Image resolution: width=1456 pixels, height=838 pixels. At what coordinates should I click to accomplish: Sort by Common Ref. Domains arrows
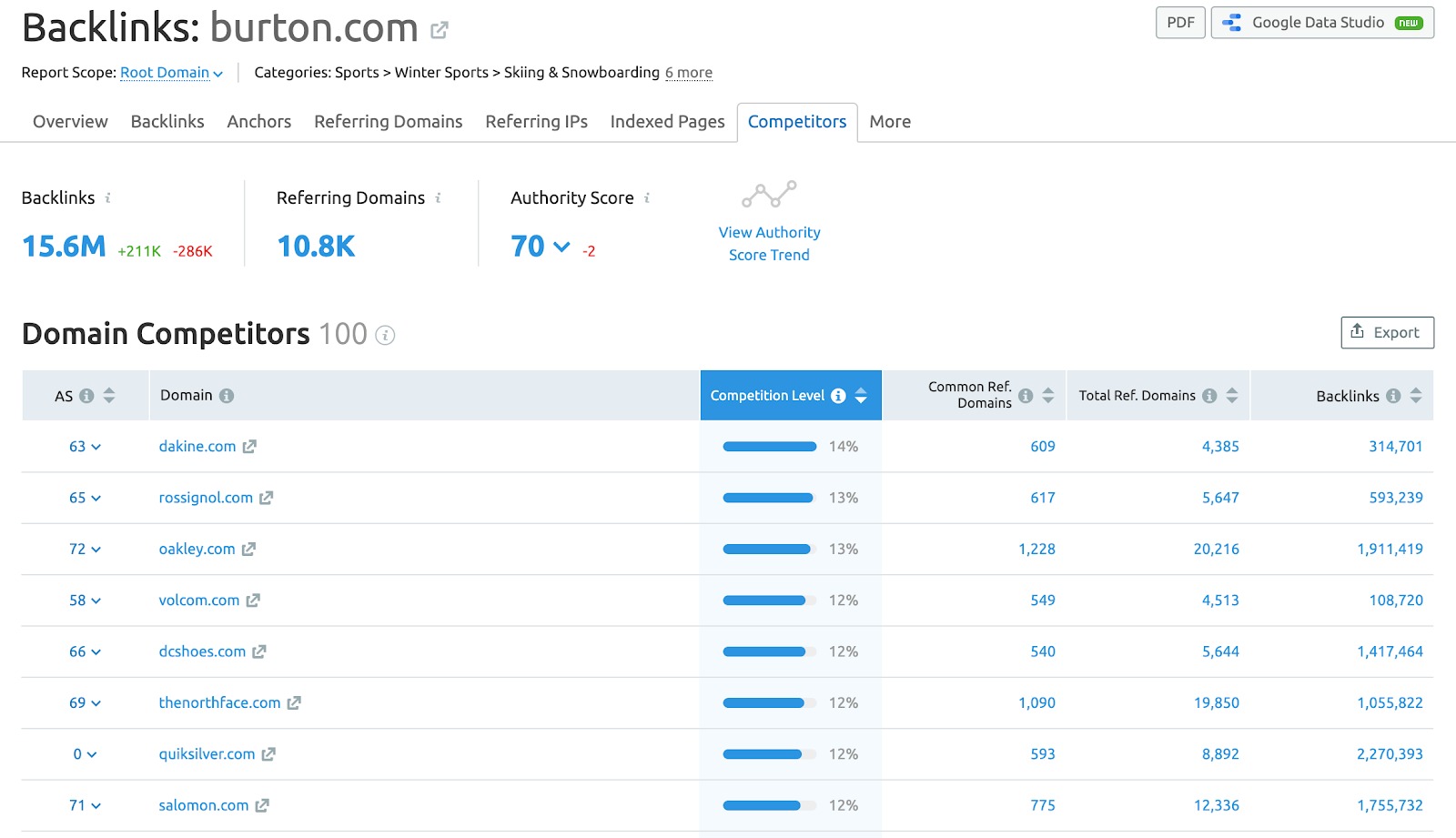(1048, 396)
